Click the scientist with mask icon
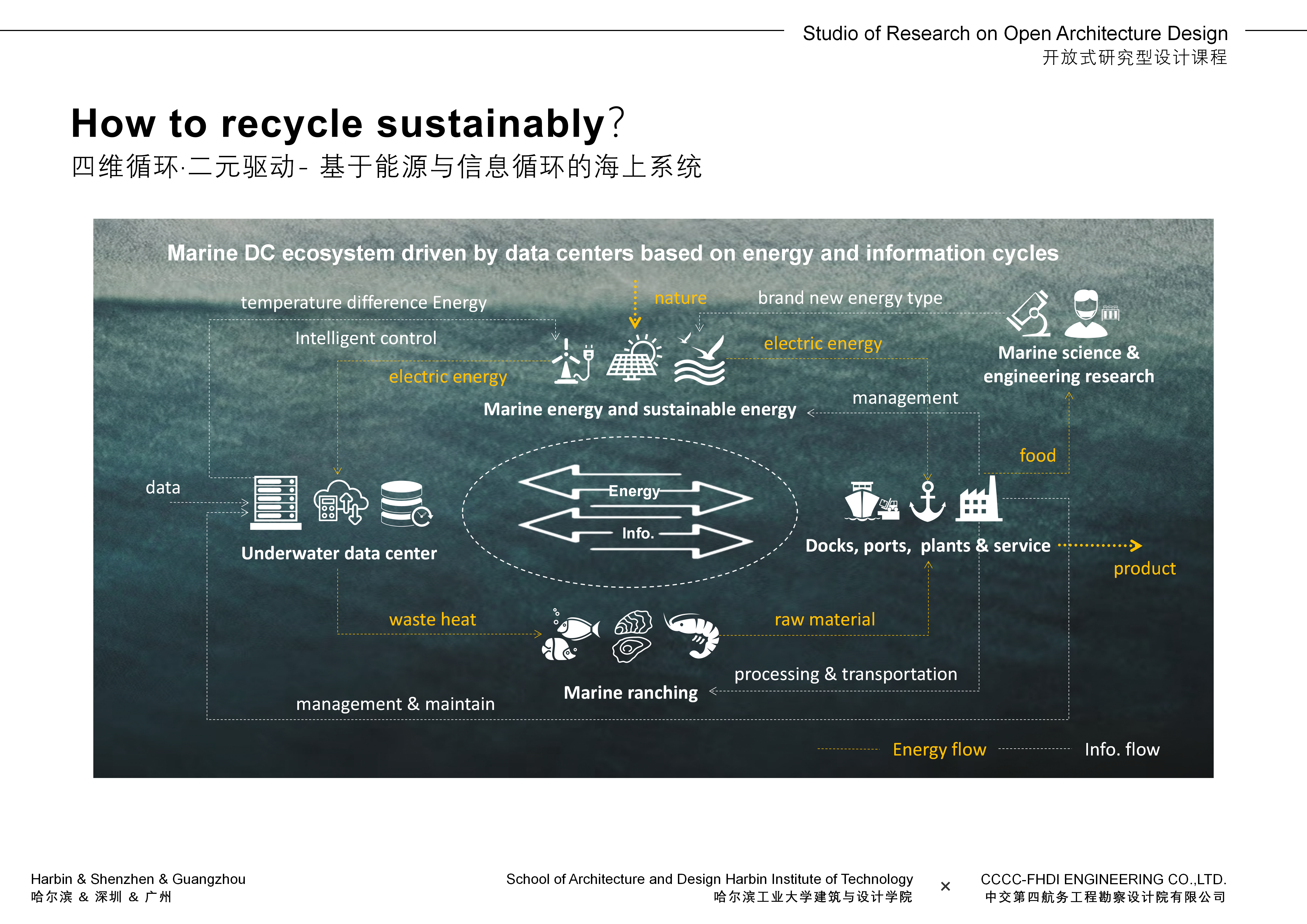 pyautogui.click(x=1086, y=314)
